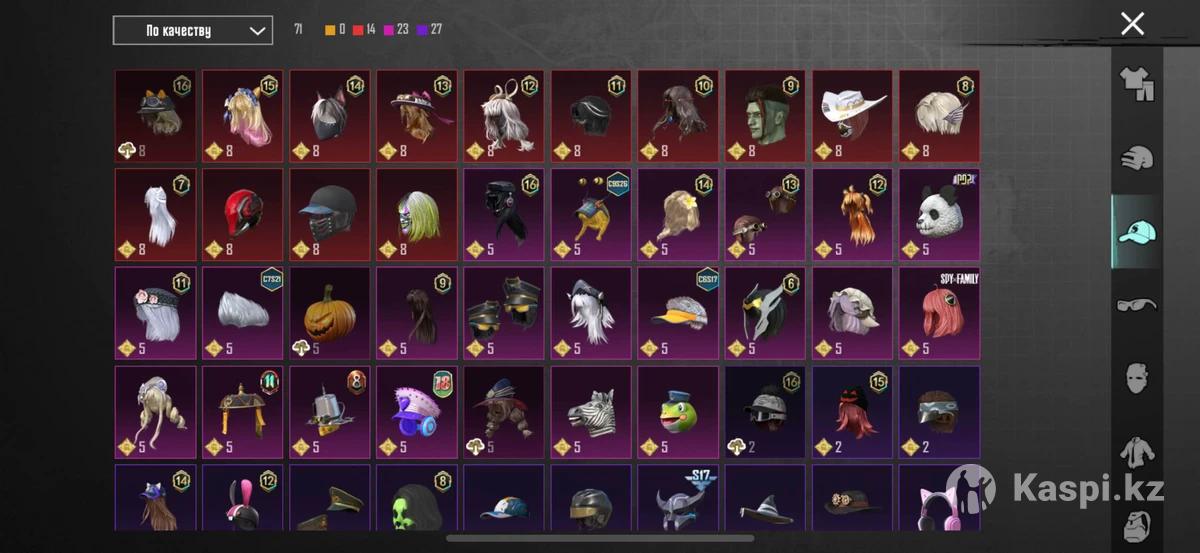Filter by the orange quality color count
1200x553 pixels.
point(335,30)
